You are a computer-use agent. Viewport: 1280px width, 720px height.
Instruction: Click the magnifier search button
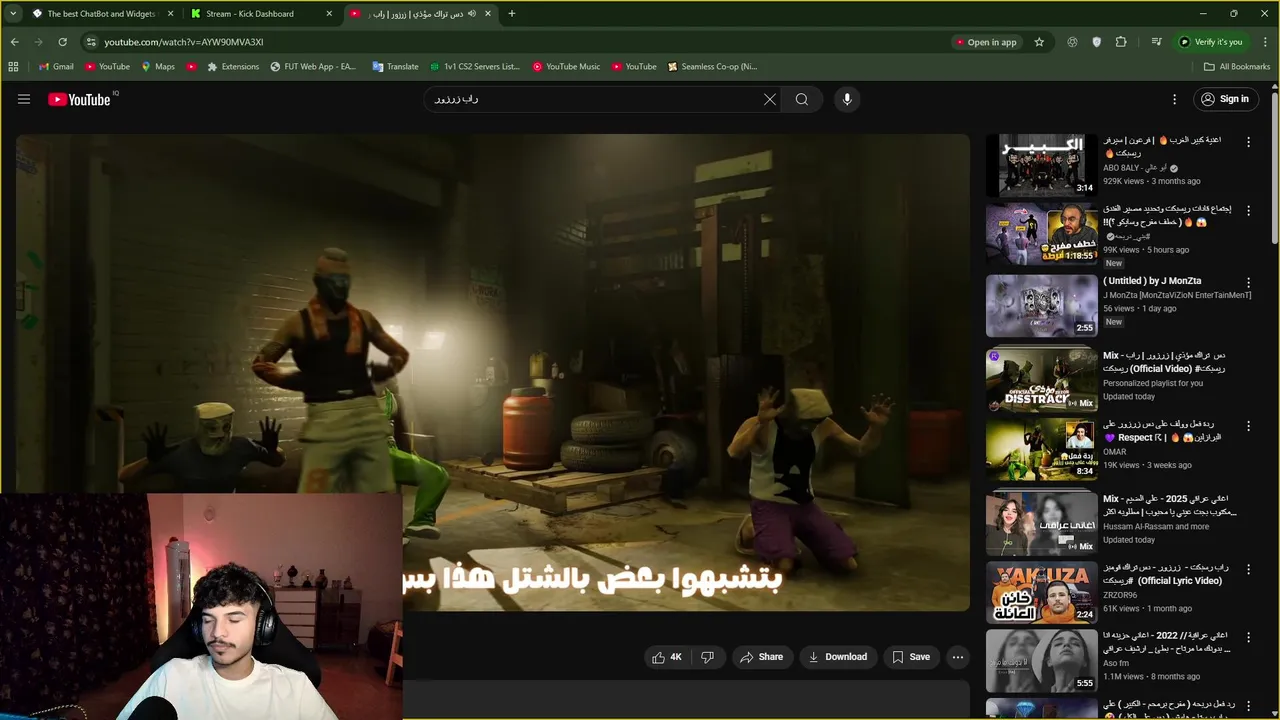pyautogui.click(x=802, y=99)
